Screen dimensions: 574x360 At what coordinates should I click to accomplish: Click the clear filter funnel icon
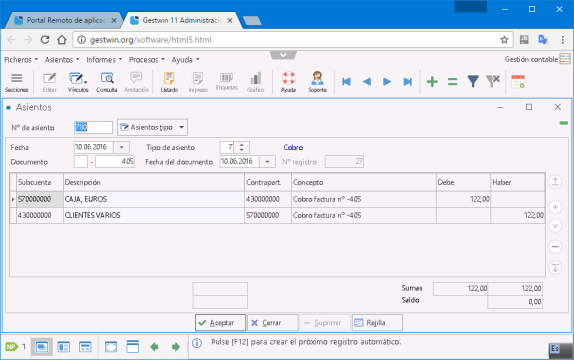click(493, 81)
